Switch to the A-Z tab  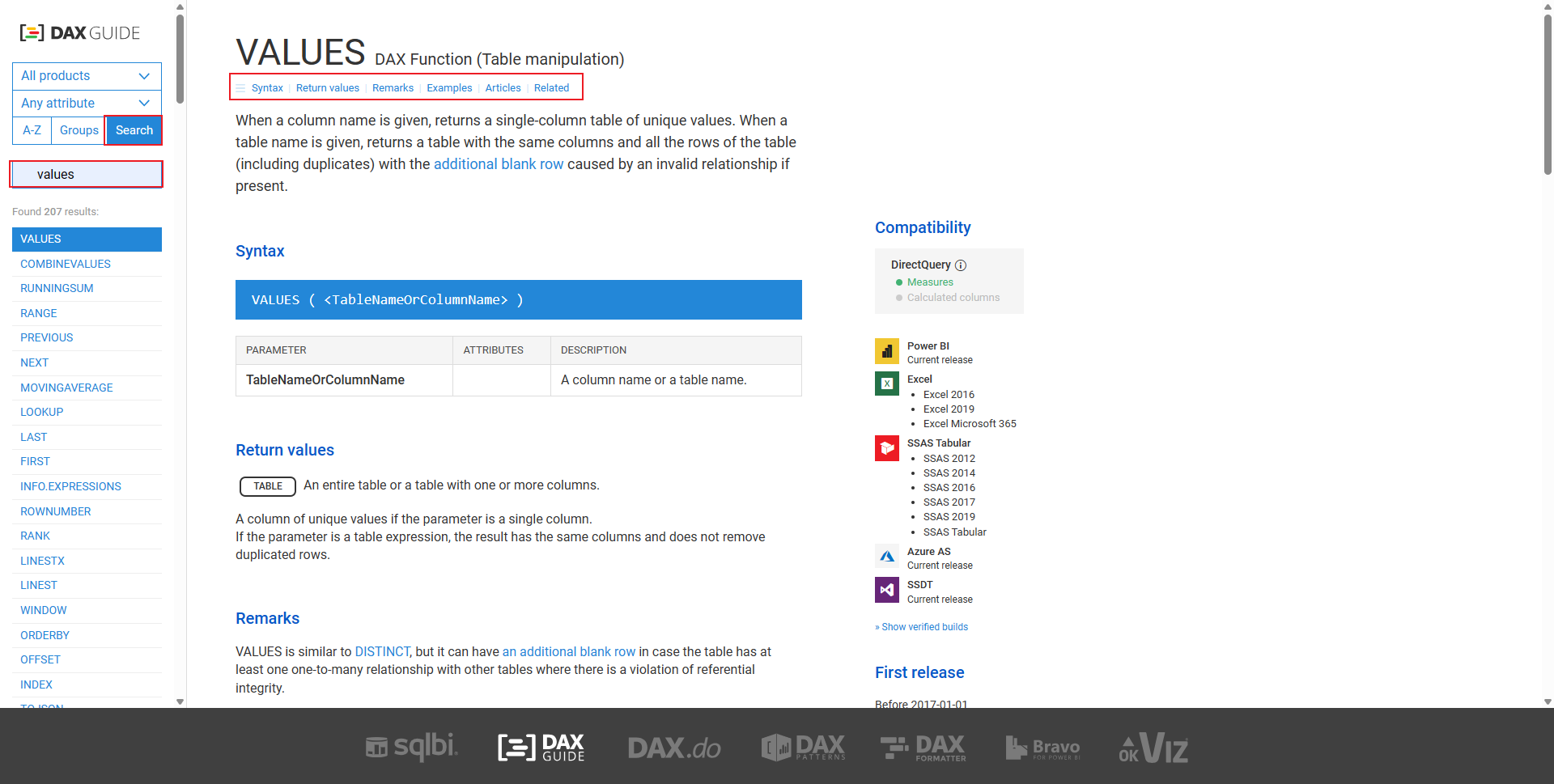tap(32, 130)
